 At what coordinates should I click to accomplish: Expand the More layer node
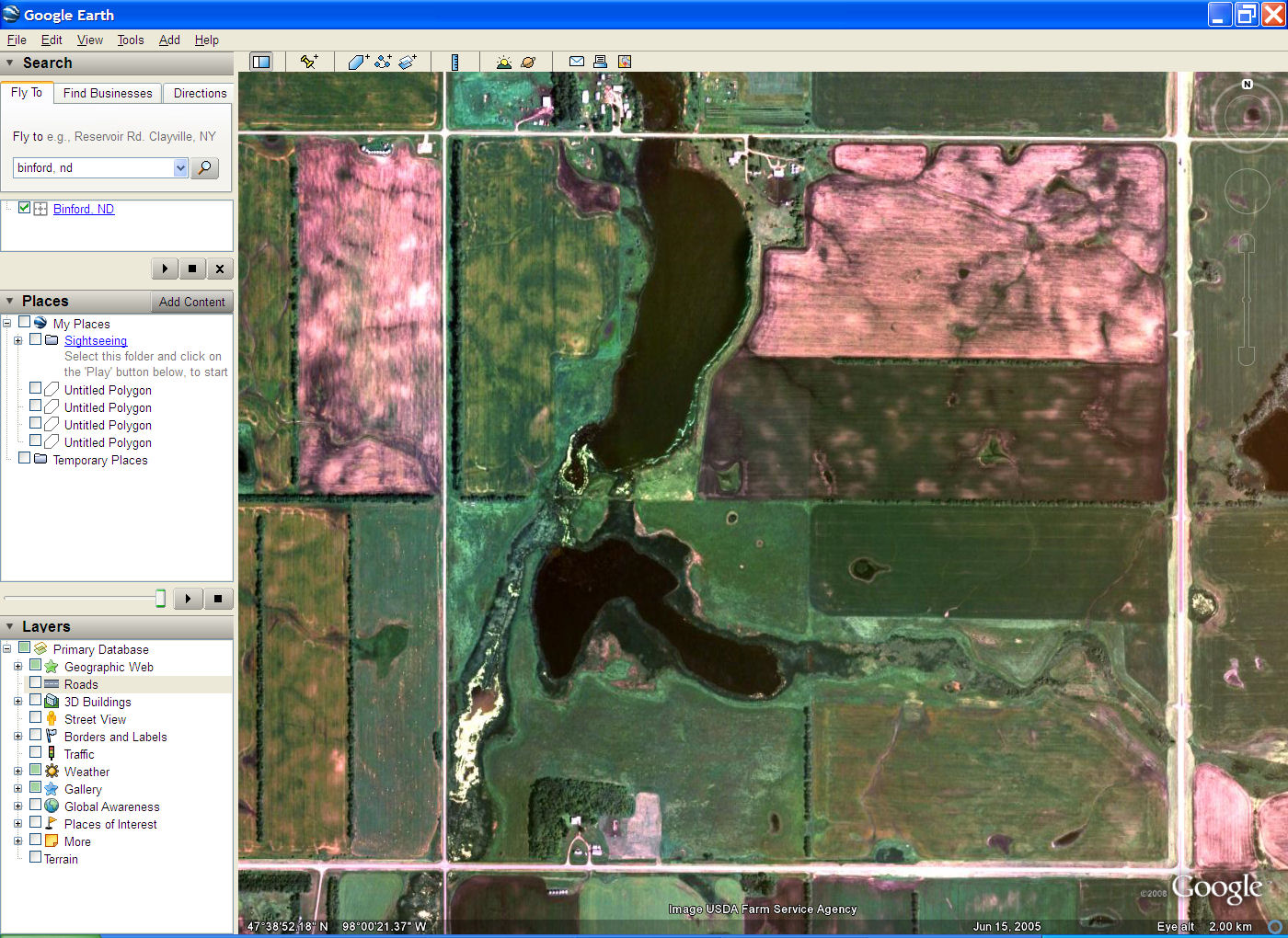(x=17, y=841)
